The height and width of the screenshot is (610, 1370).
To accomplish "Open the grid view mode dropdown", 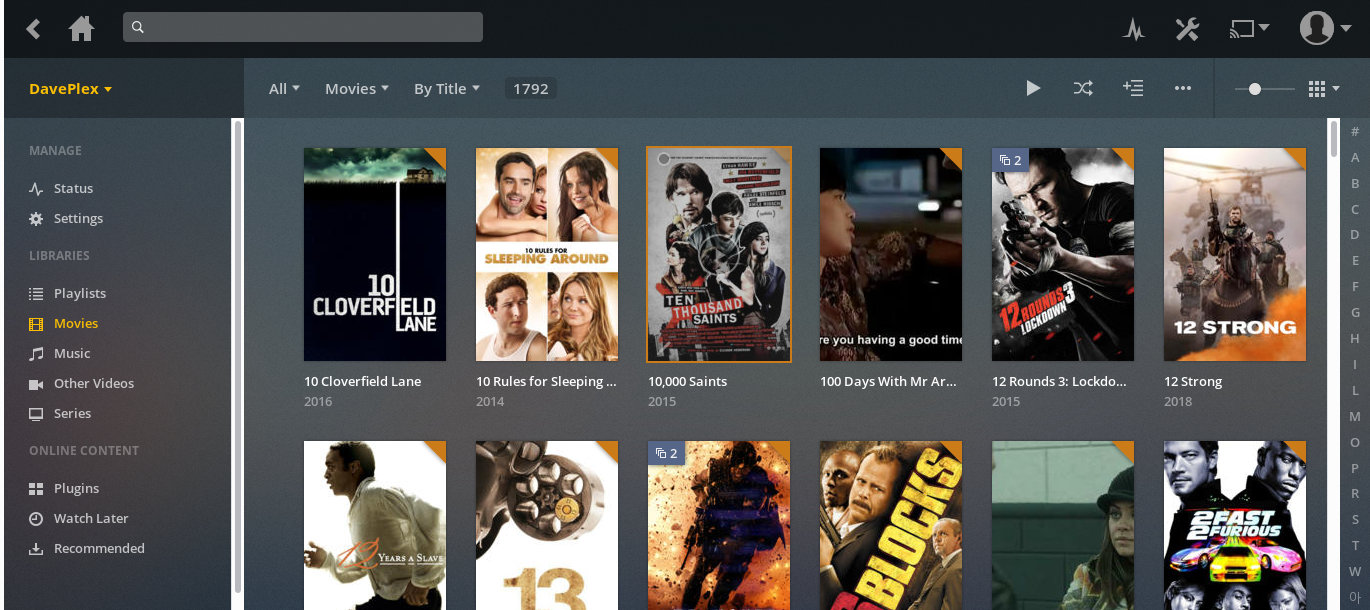I will pos(1324,89).
